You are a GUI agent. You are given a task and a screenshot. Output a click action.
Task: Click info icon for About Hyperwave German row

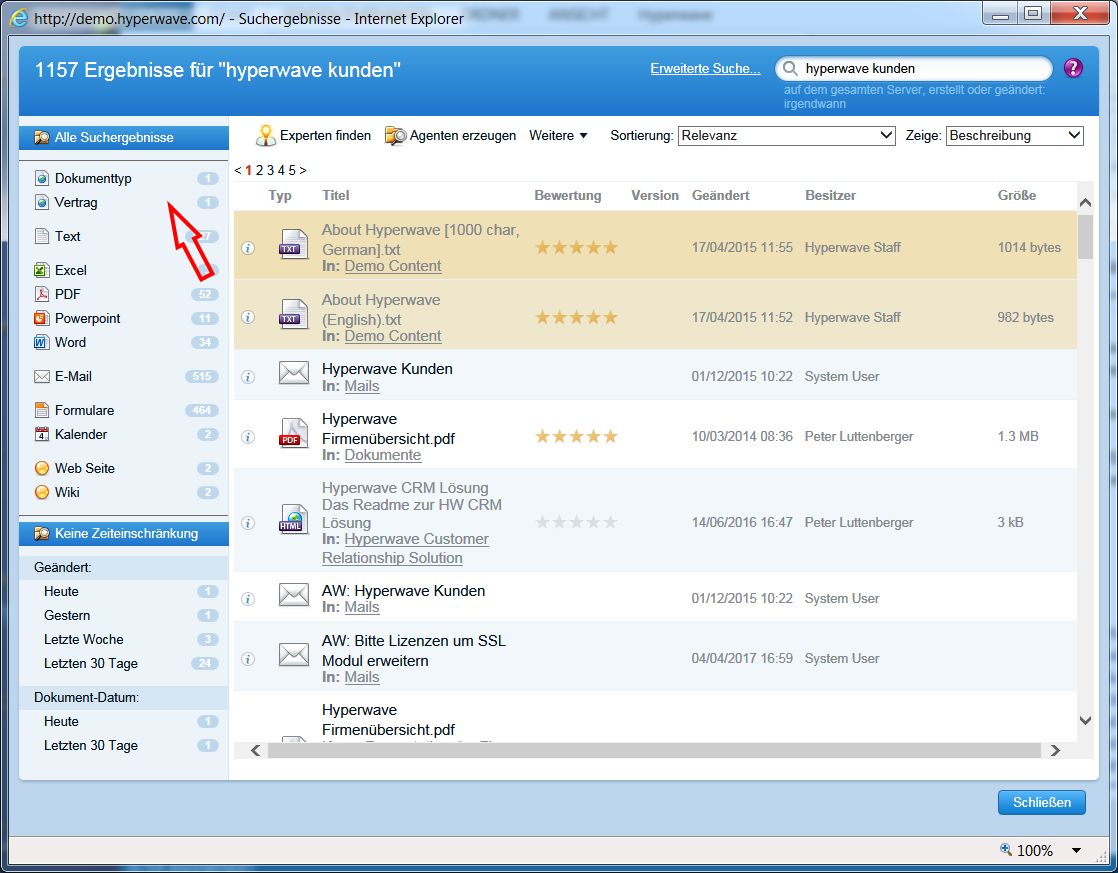[x=248, y=248]
